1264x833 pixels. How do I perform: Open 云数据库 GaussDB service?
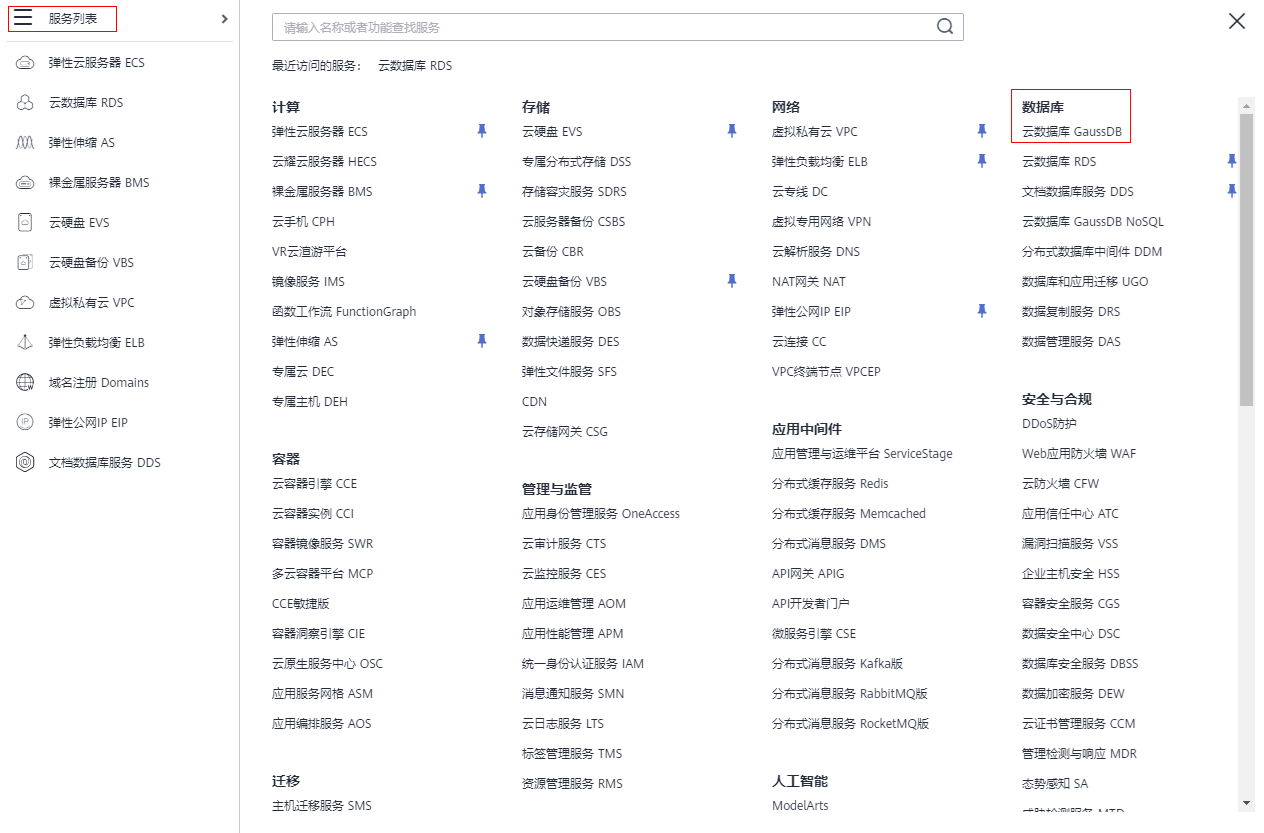pyautogui.click(x=1071, y=131)
